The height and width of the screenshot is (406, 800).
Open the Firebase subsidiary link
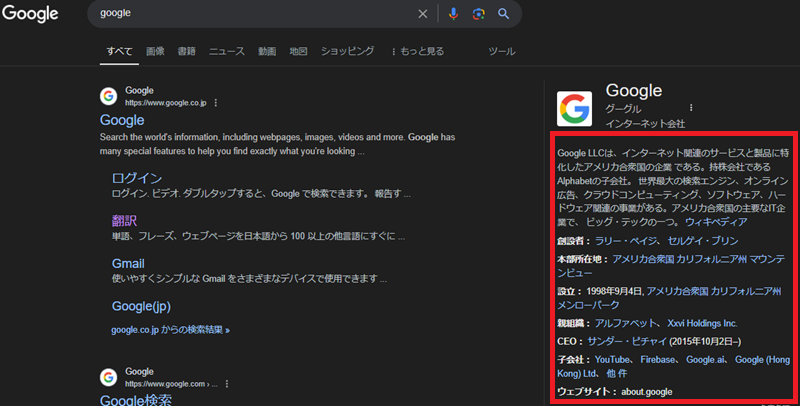coord(658,360)
